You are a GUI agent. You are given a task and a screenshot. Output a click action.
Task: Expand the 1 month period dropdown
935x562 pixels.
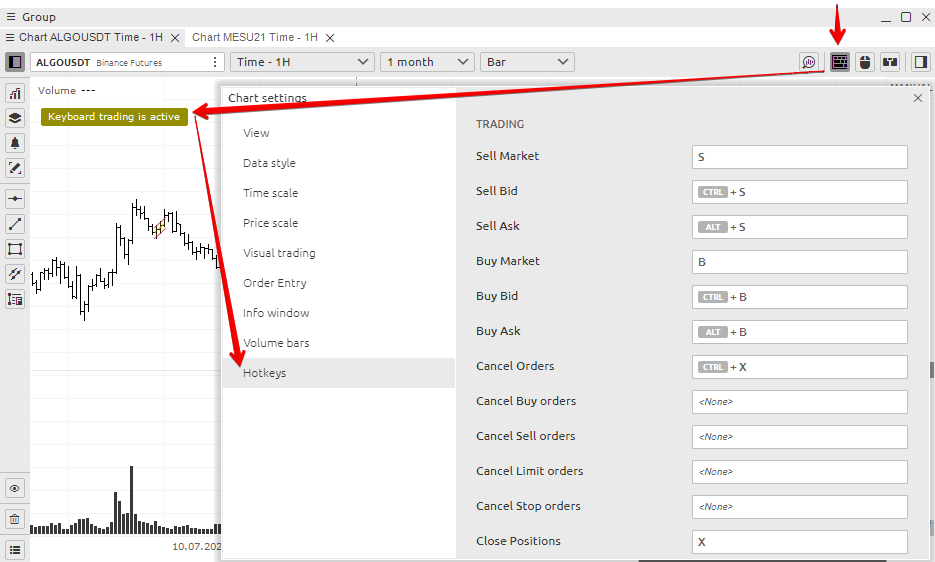click(x=428, y=62)
